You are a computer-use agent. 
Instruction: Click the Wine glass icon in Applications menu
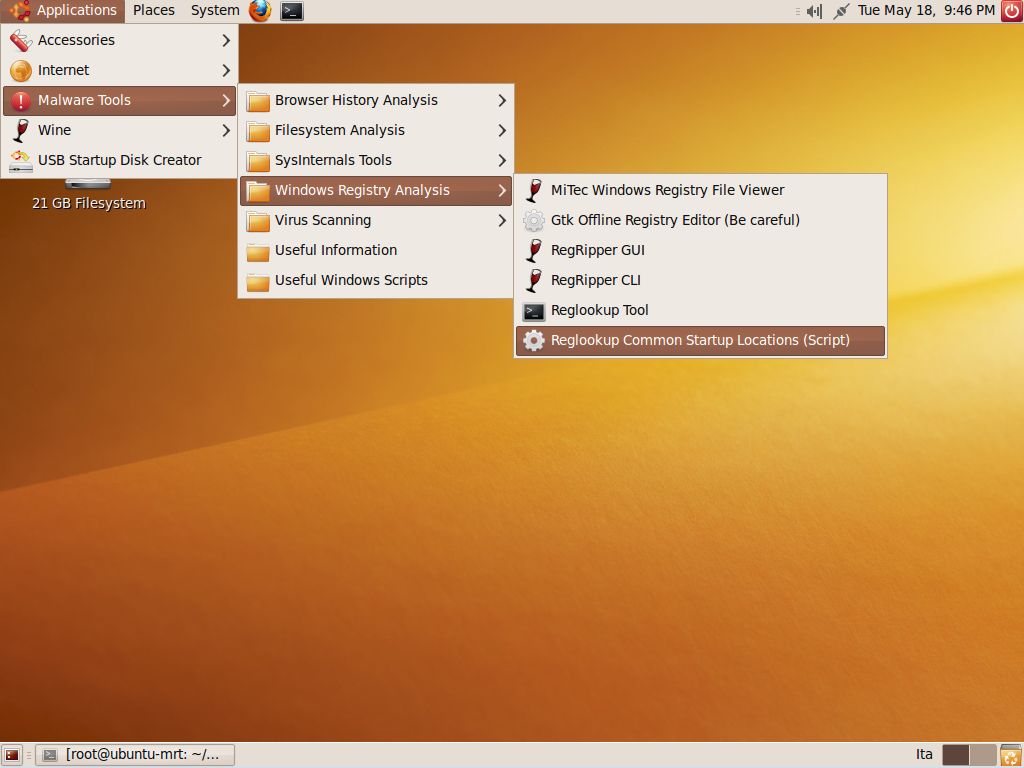pyautogui.click(x=21, y=131)
